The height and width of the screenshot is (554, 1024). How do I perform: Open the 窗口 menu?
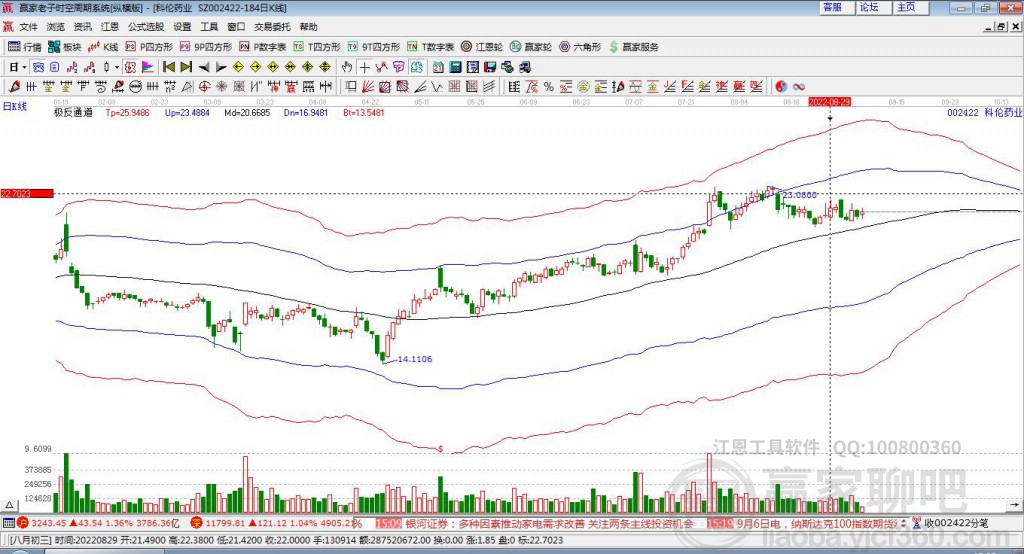click(x=236, y=27)
